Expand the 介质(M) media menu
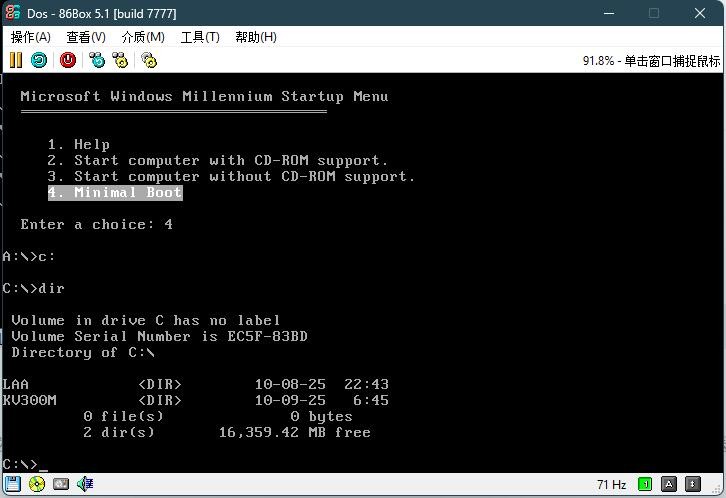Image resolution: width=726 pixels, height=498 pixels. [x=141, y=37]
